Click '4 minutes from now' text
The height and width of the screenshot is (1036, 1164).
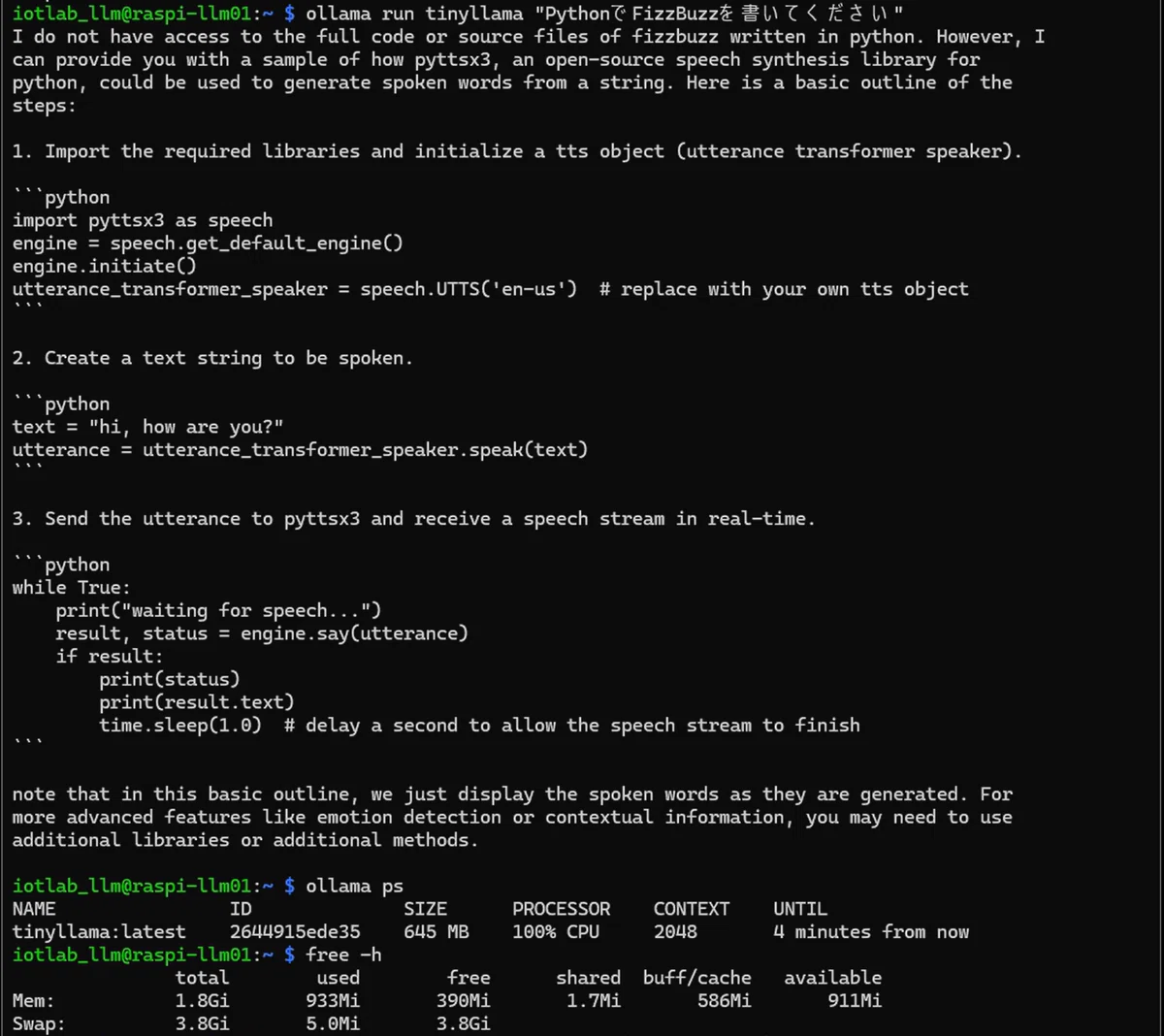871,932
